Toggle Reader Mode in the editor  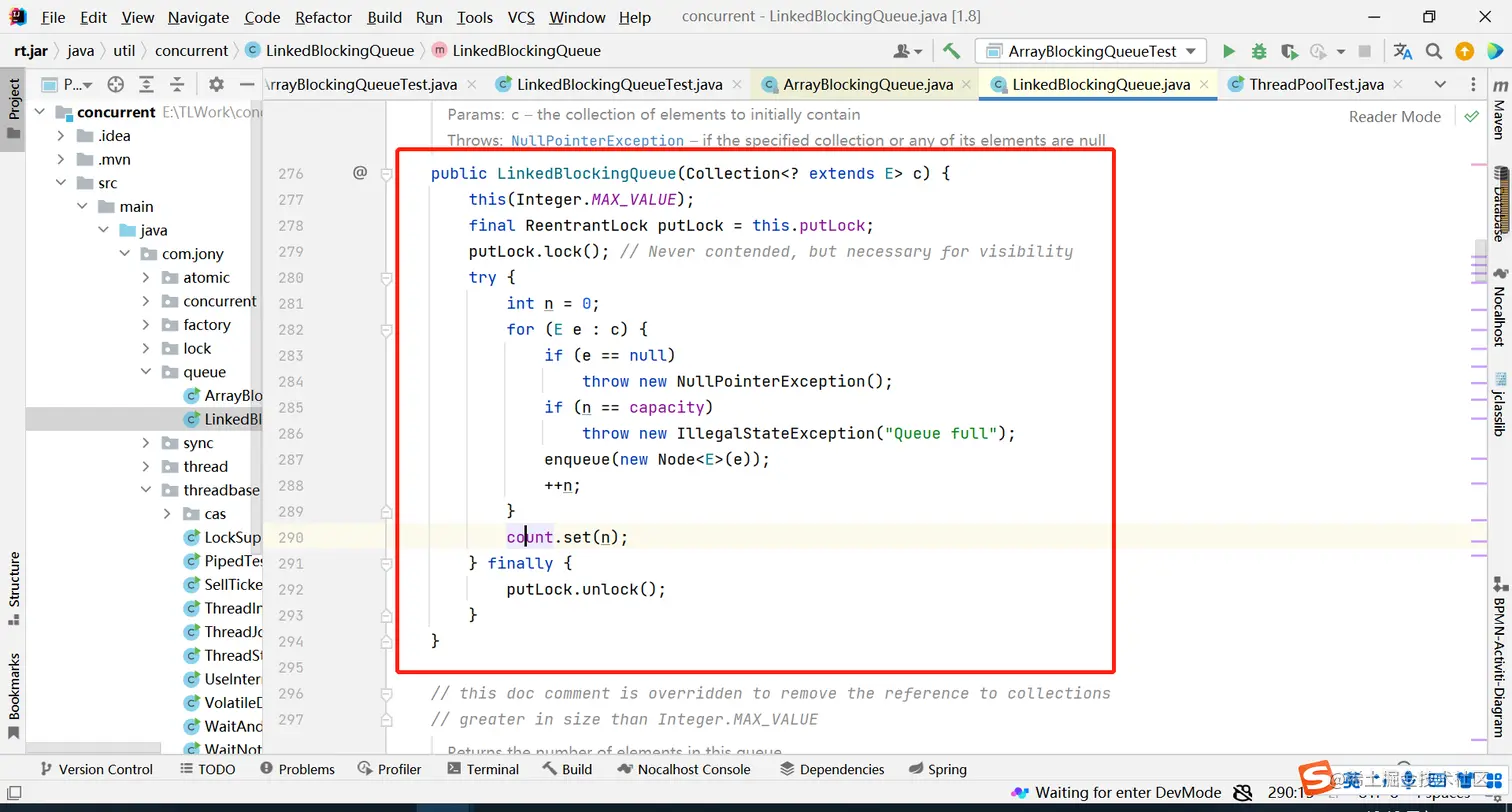[1394, 117]
